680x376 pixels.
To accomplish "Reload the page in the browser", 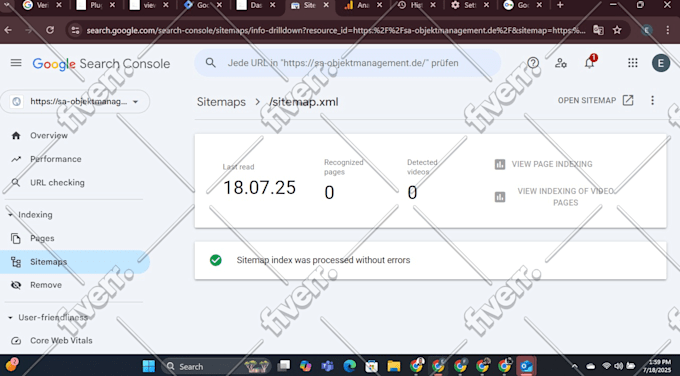I will click(x=50, y=30).
